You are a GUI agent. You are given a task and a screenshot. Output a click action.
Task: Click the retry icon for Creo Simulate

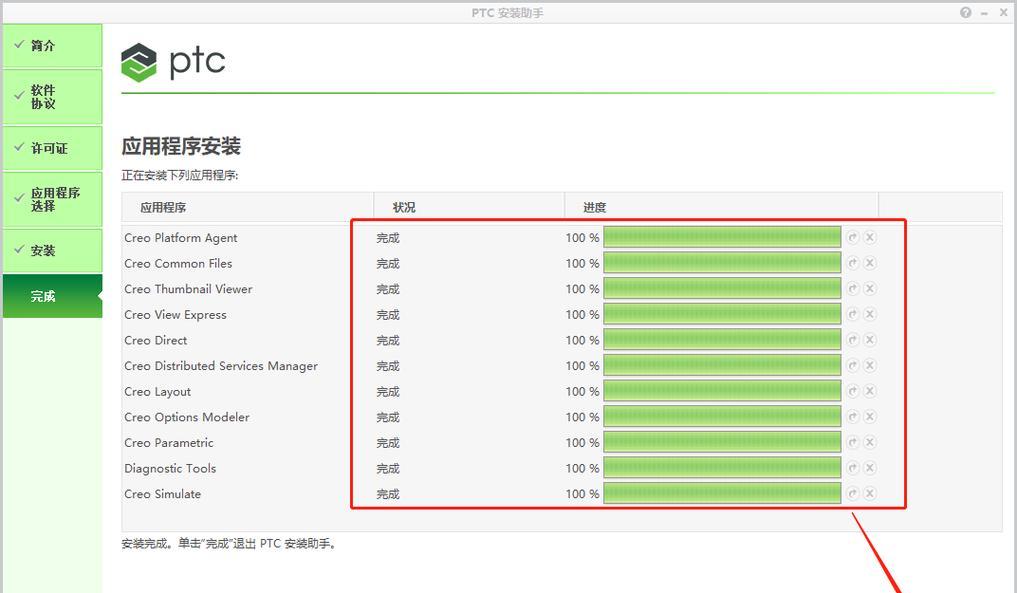pyautogui.click(x=853, y=494)
